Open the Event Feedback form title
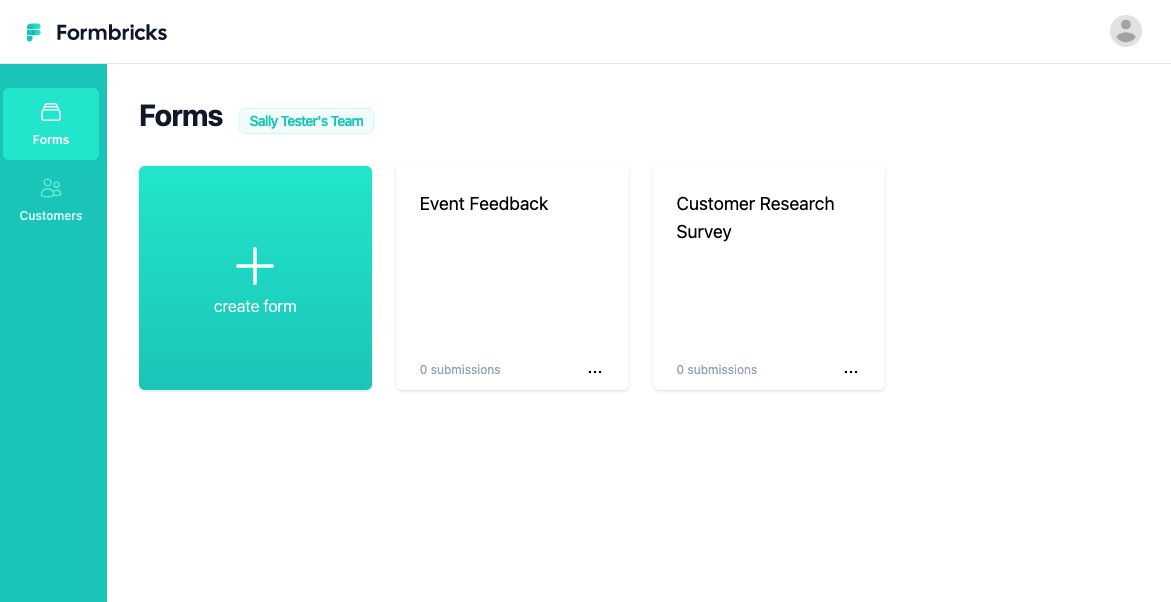Screen dimensions: 1171x602 tap(484, 204)
